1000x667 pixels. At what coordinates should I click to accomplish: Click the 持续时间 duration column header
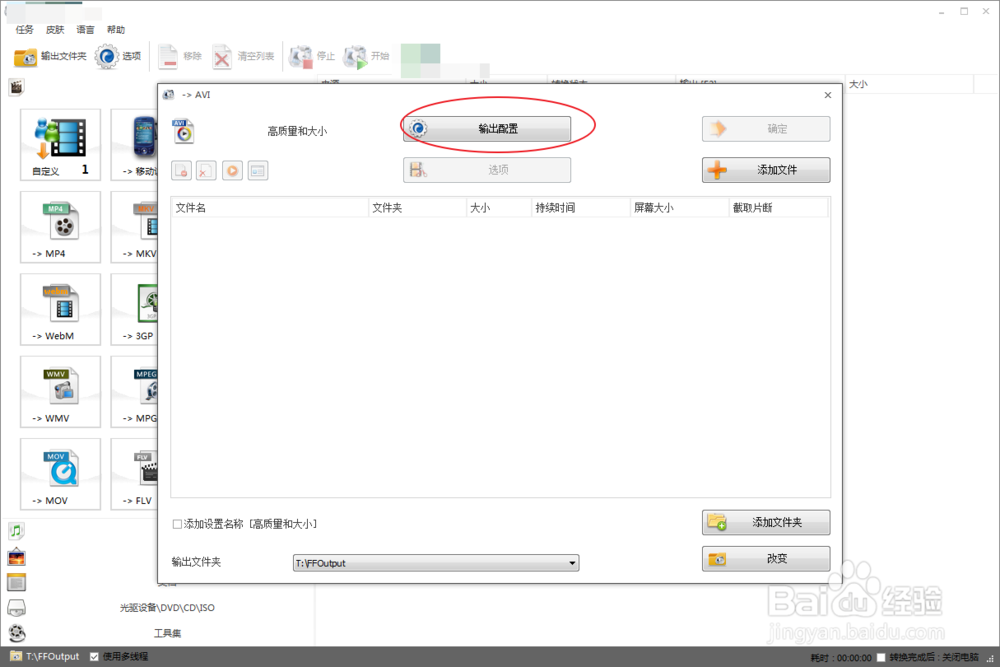tap(581, 208)
